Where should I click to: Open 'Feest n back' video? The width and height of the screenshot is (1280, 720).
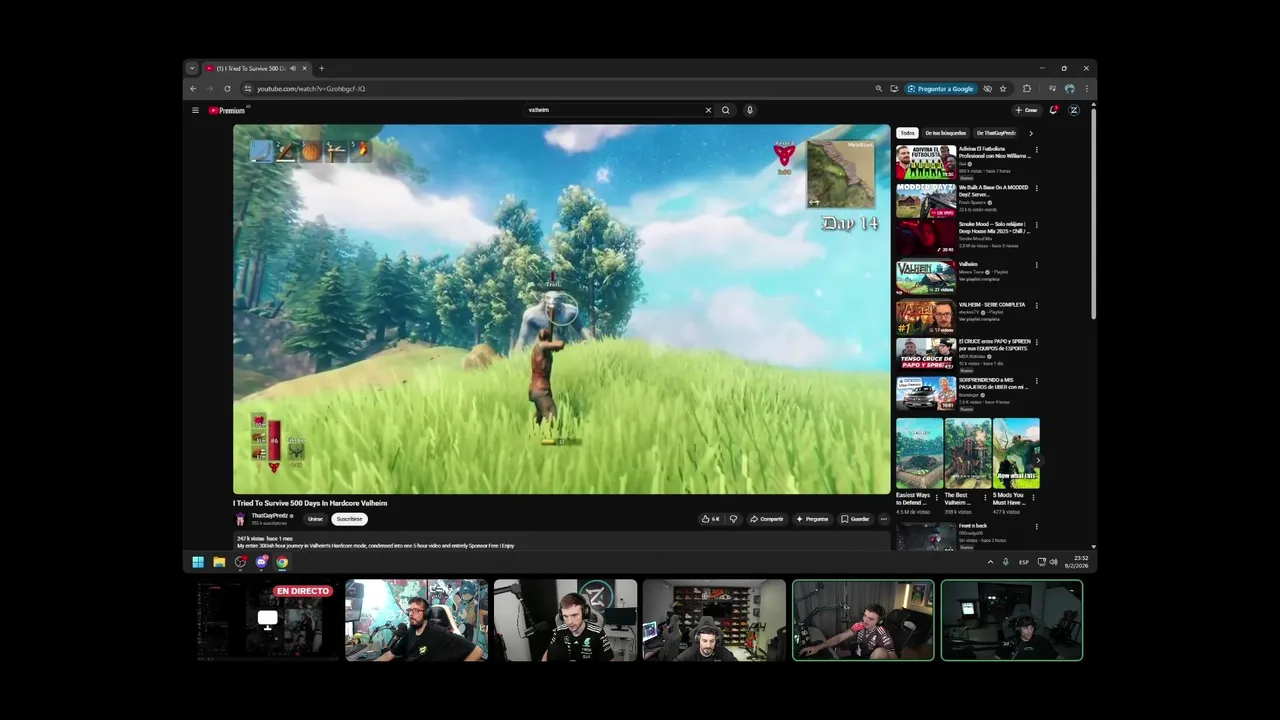click(926, 536)
